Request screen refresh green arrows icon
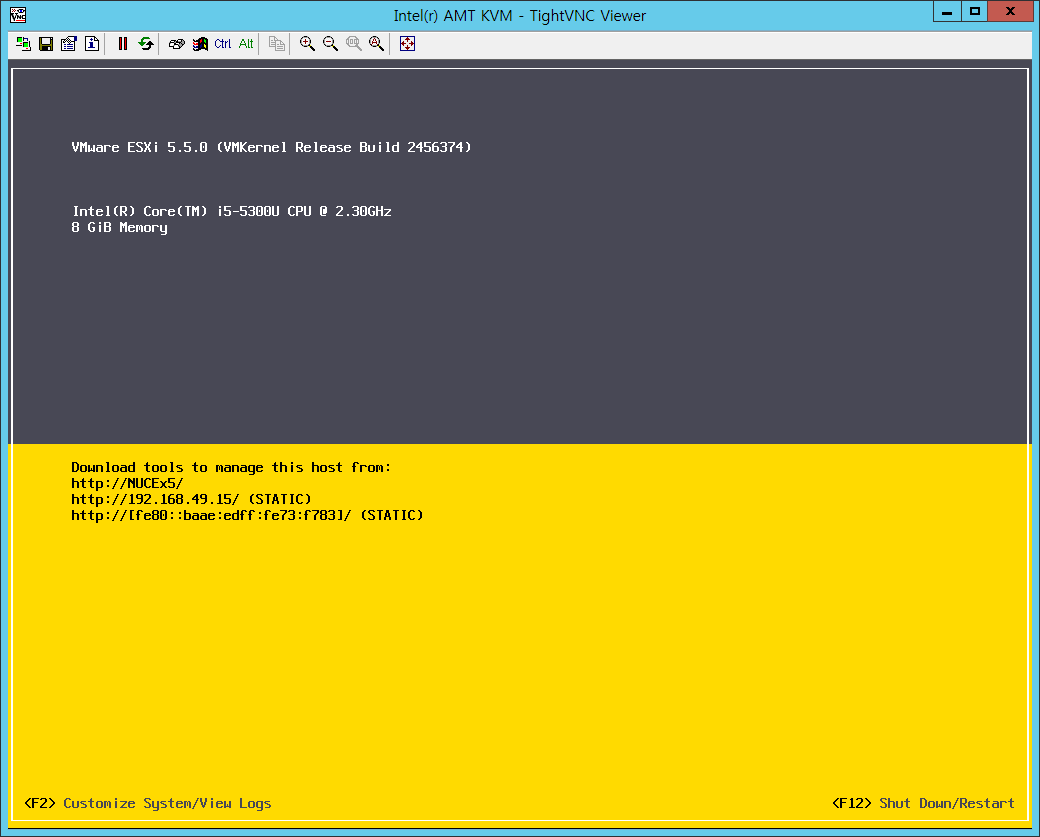The height and width of the screenshot is (837, 1040). (x=146, y=44)
